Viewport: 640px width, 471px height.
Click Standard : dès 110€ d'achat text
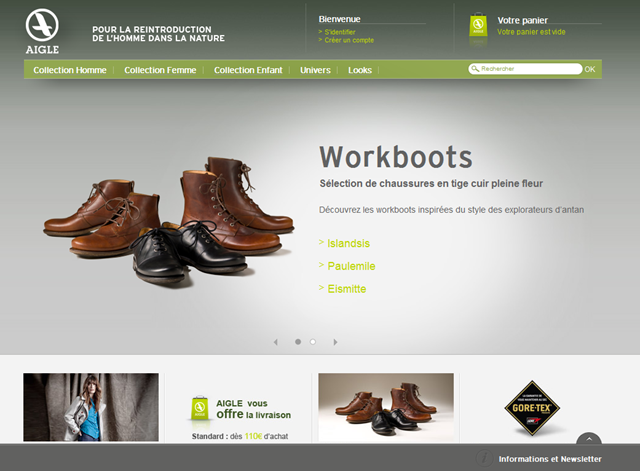(240, 436)
